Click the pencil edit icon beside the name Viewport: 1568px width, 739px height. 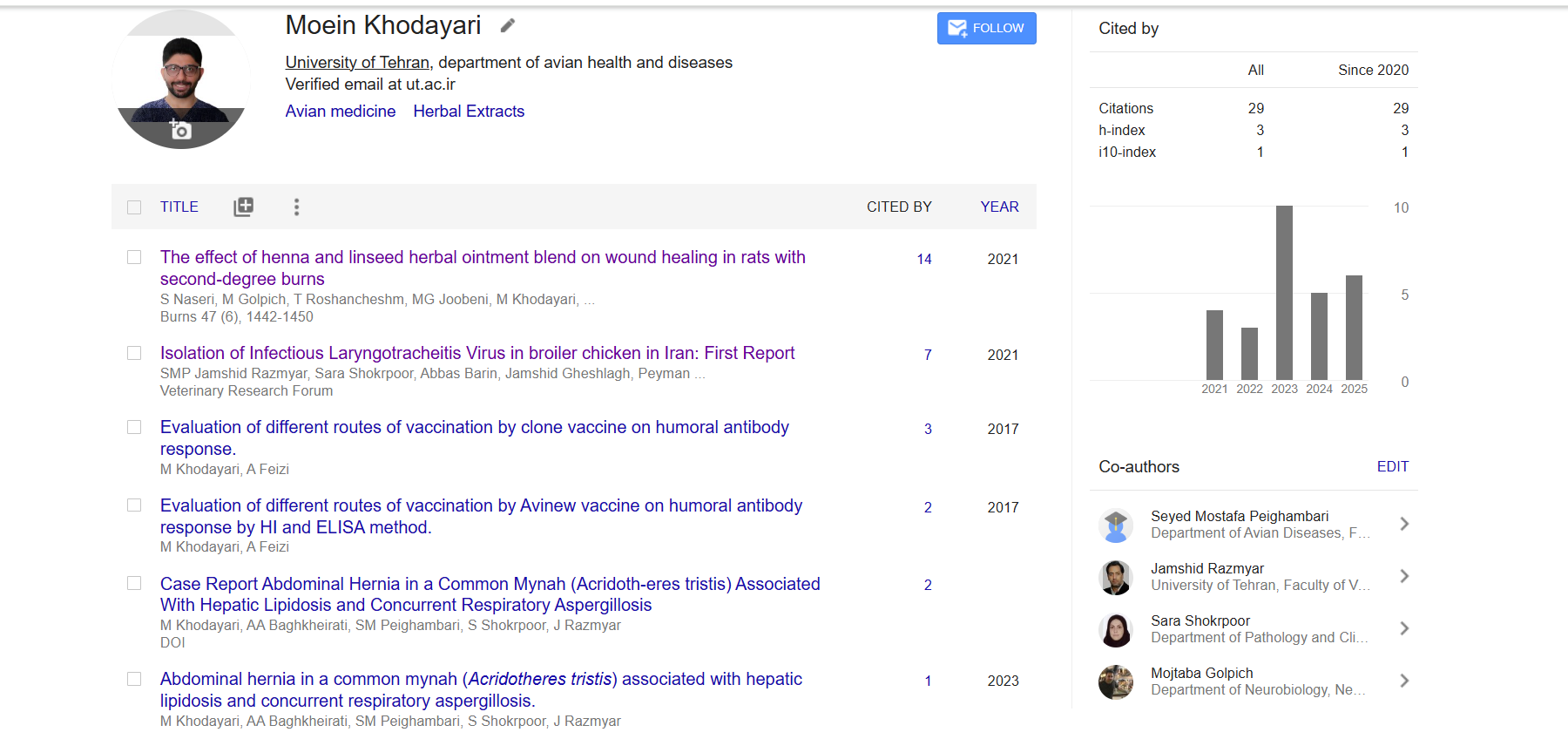click(507, 26)
